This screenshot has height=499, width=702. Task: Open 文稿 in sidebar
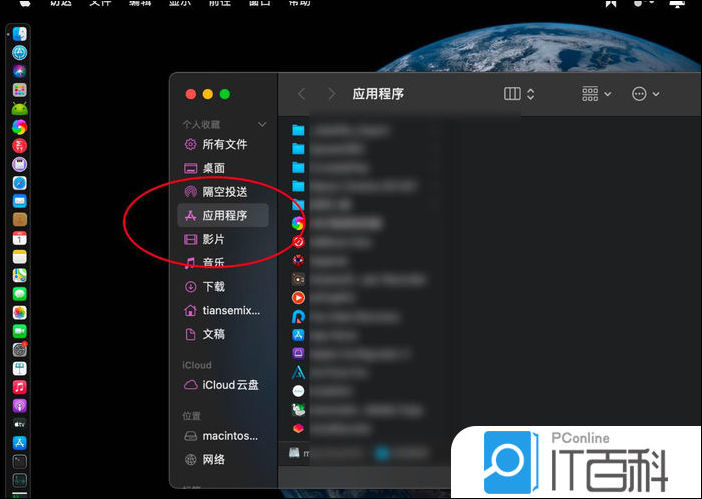click(x=222, y=334)
